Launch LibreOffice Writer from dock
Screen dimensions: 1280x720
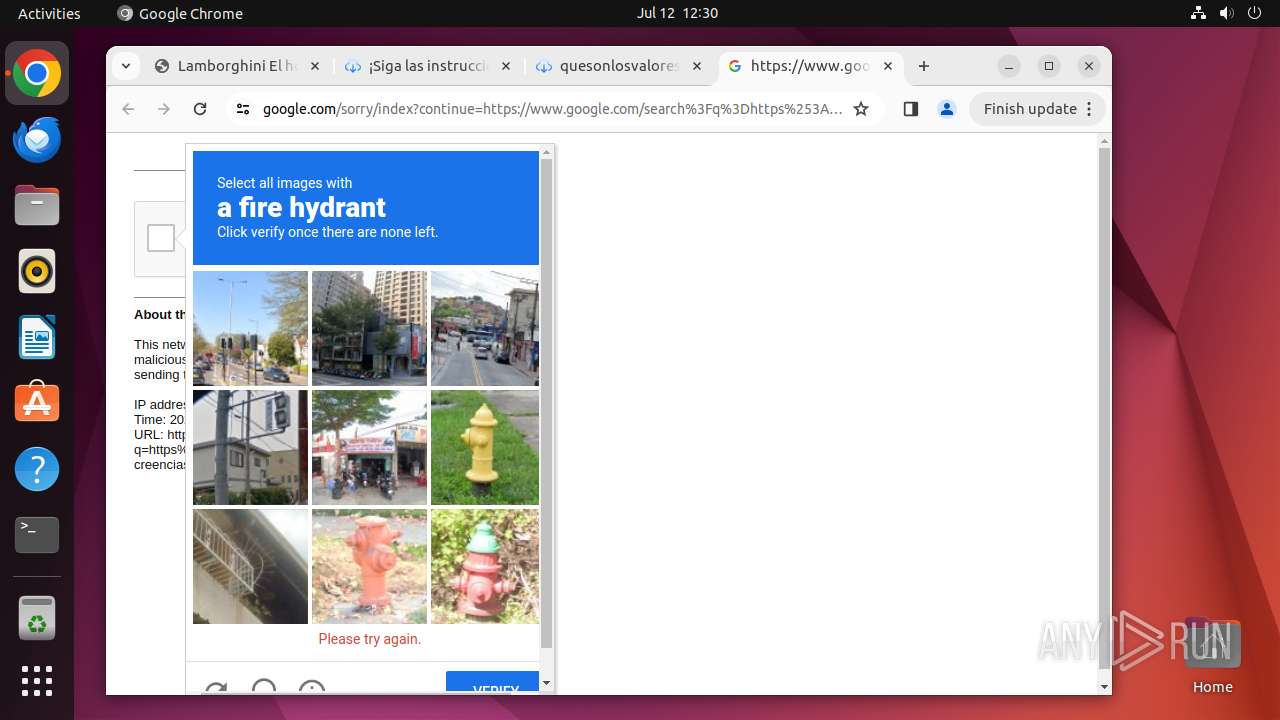click(37, 337)
